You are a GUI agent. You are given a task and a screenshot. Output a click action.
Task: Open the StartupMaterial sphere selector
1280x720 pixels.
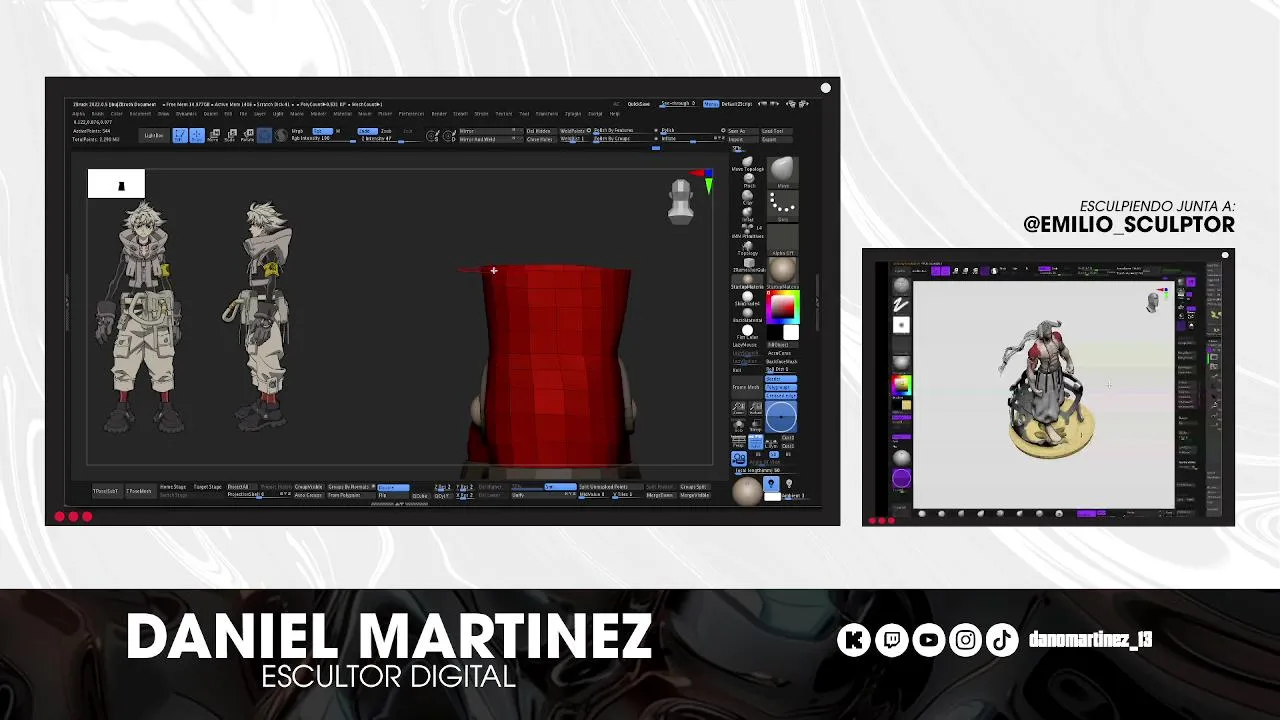[783, 272]
